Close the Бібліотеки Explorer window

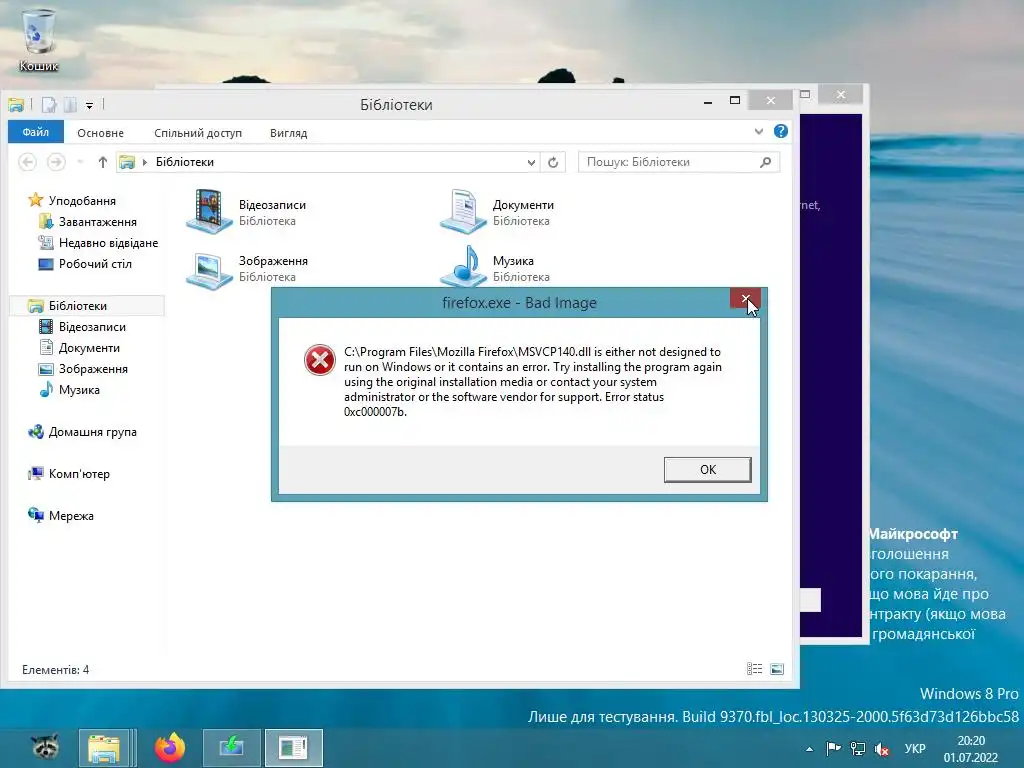(771, 100)
